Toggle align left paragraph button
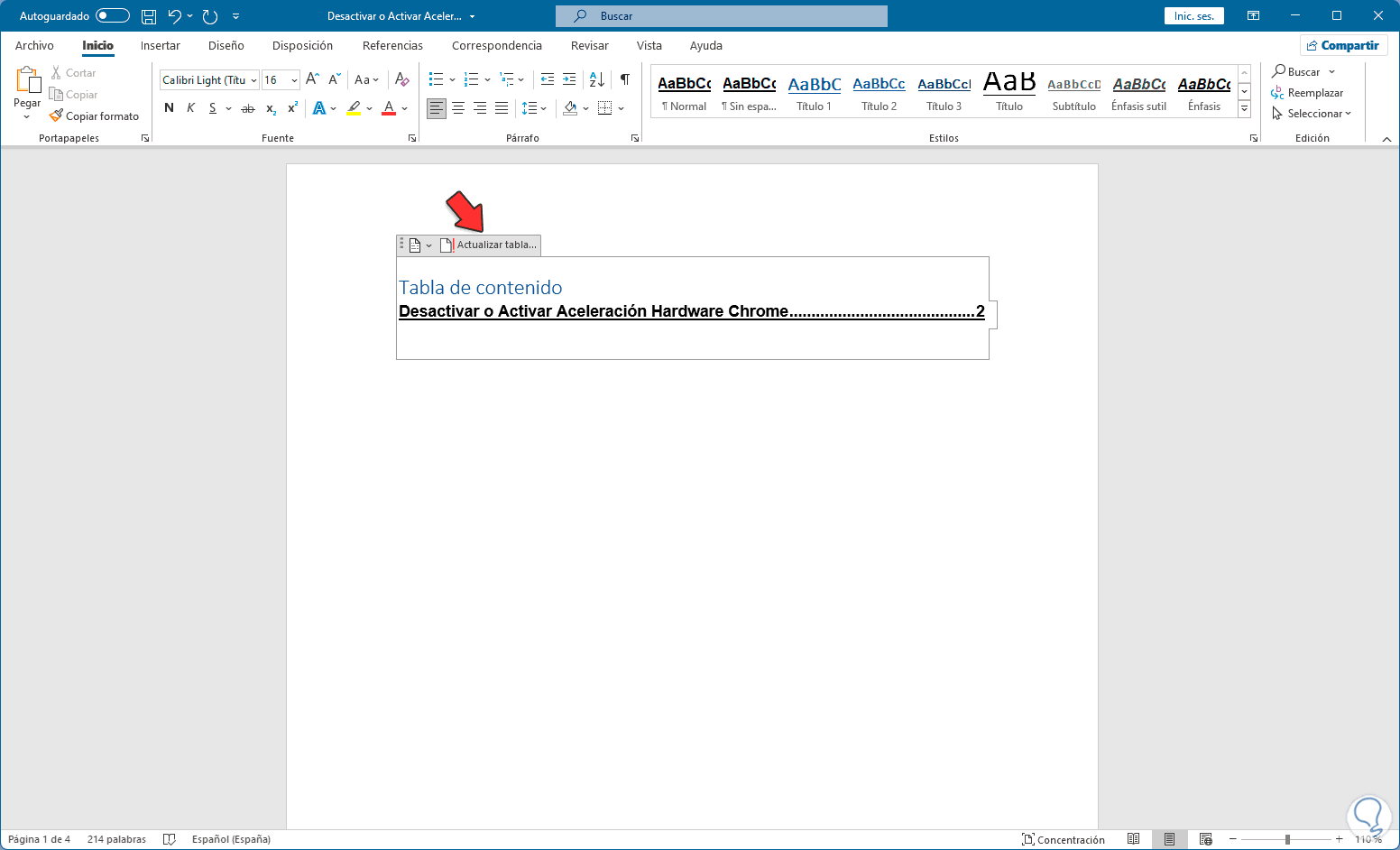Image resolution: width=1400 pixels, height=850 pixels. click(437, 108)
